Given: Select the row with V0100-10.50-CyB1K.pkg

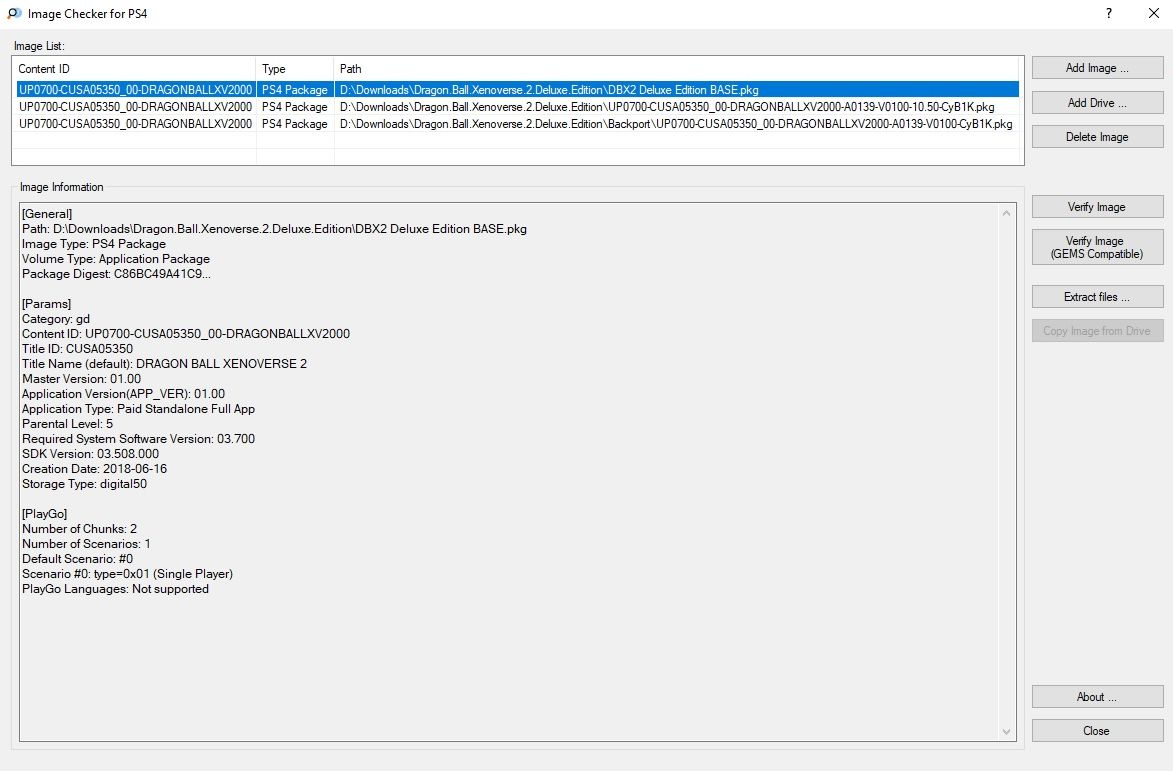Looking at the screenshot, I should pos(518,107).
